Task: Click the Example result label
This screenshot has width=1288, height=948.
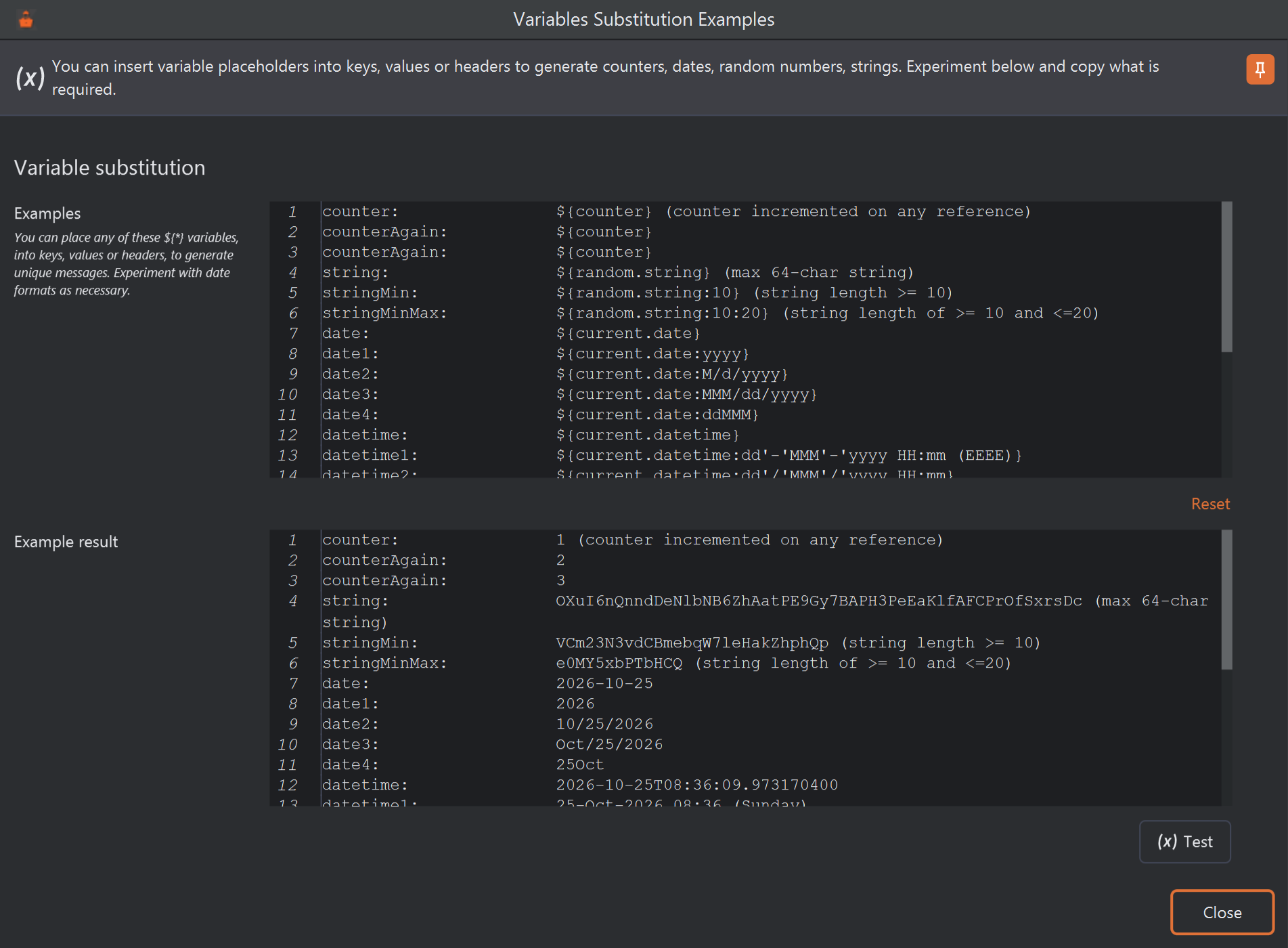Action: pyautogui.click(x=66, y=542)
